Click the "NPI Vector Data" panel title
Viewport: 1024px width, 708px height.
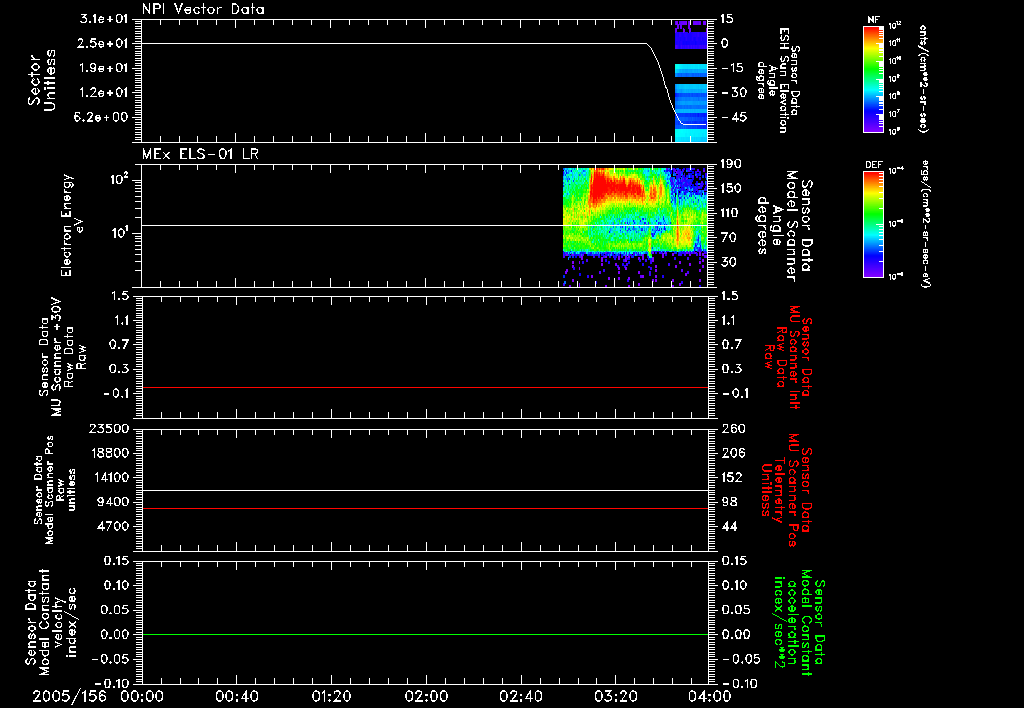pyautogui.click(x=203, y=9)
